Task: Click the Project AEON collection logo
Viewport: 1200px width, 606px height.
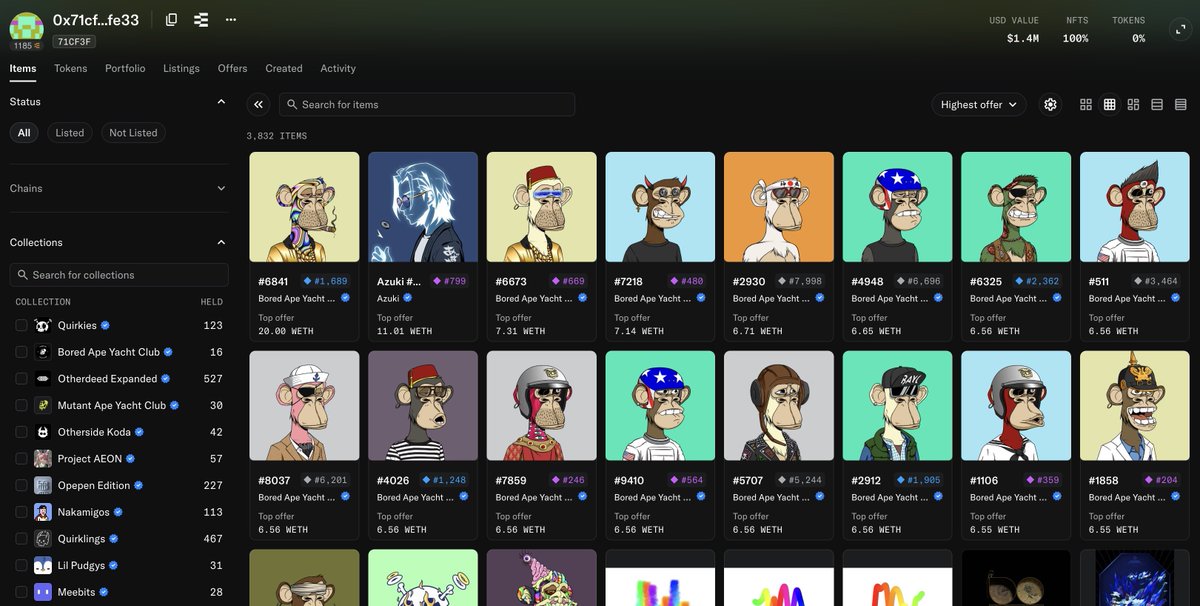Action: point(43,459)
